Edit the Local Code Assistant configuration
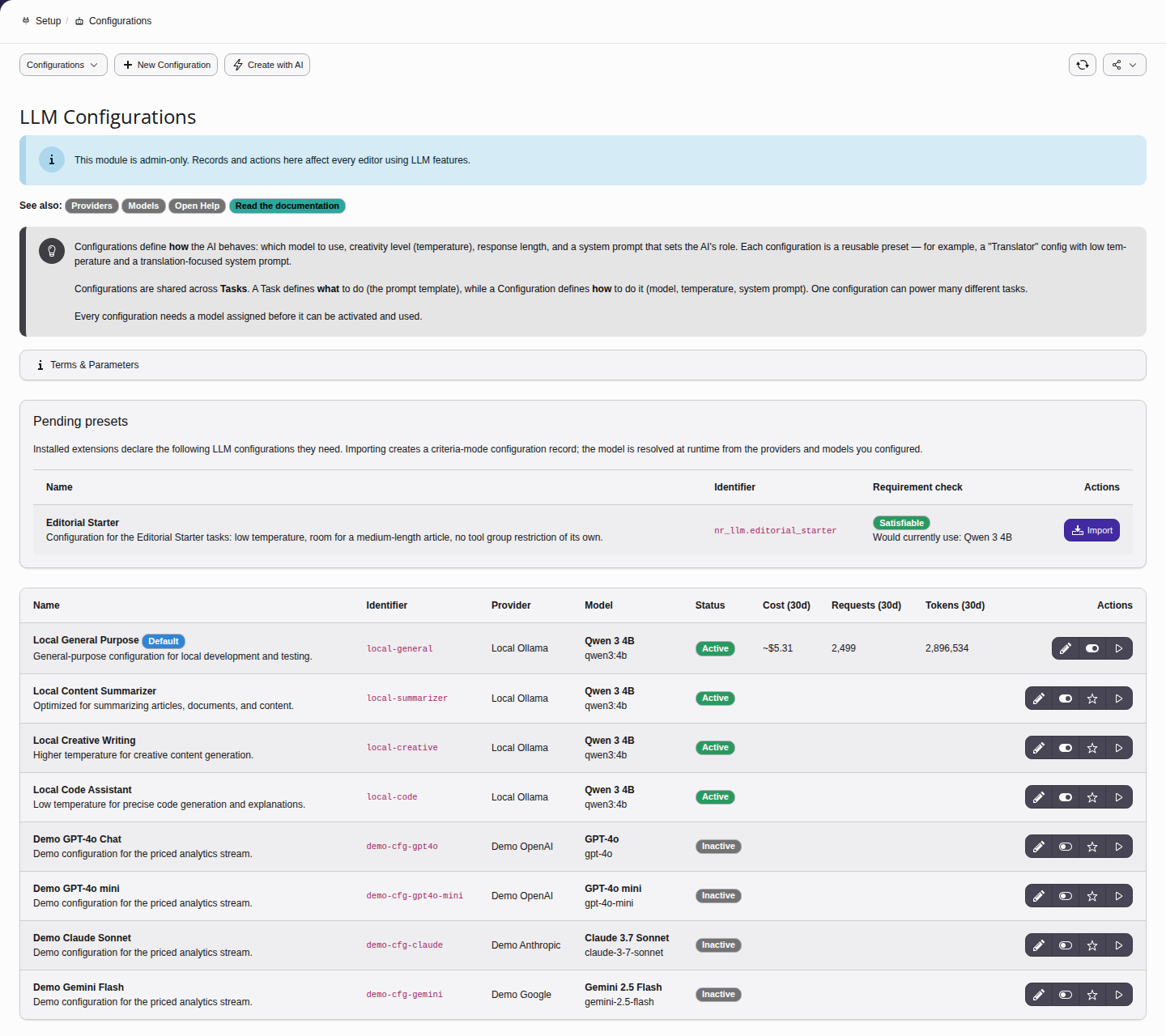The width and height of the screenshot is (1166, 1036). point(1039,797)
